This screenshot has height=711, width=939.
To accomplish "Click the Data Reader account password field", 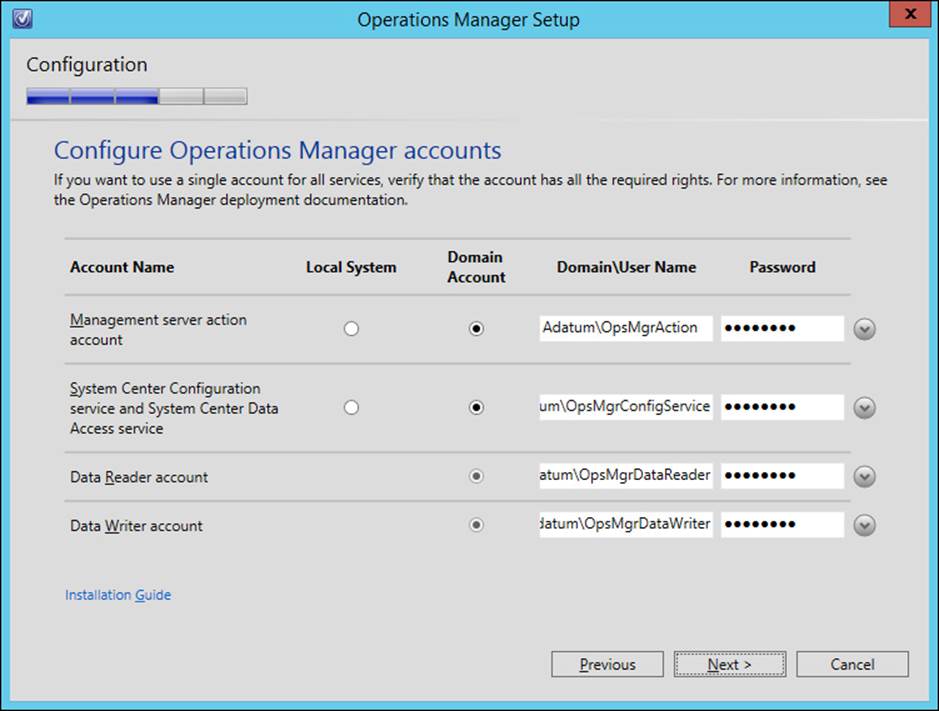I will (782, 476).
